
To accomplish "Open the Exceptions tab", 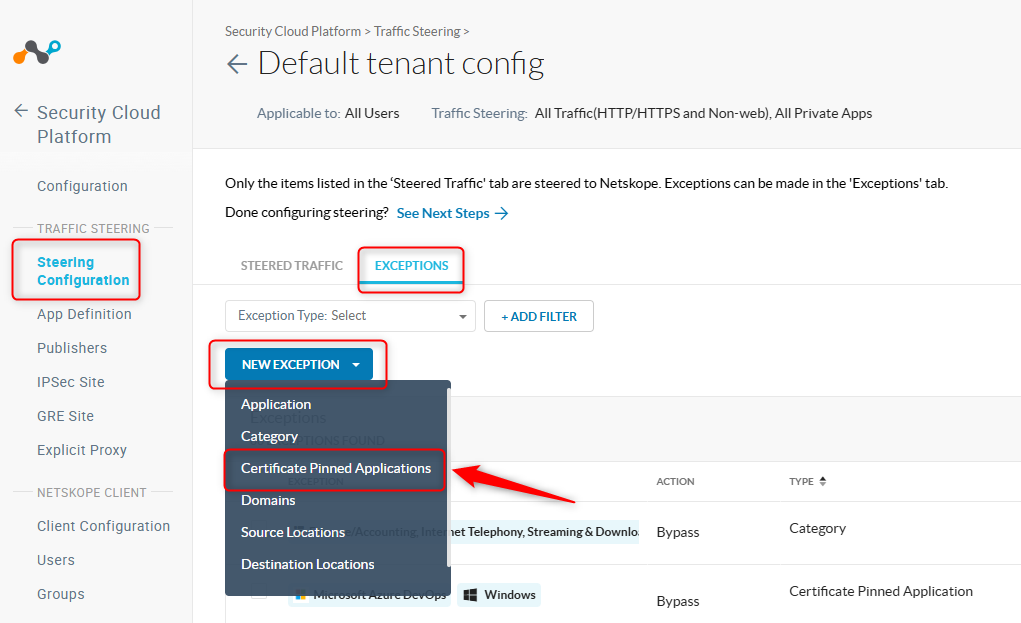I will (x=411, y=266).
